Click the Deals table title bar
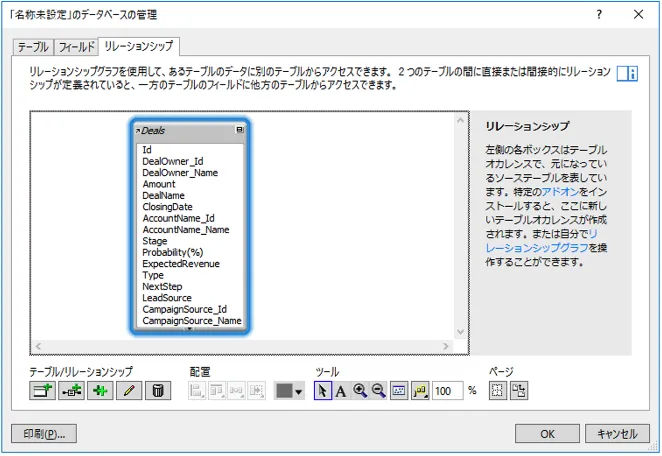 point(190,130)
